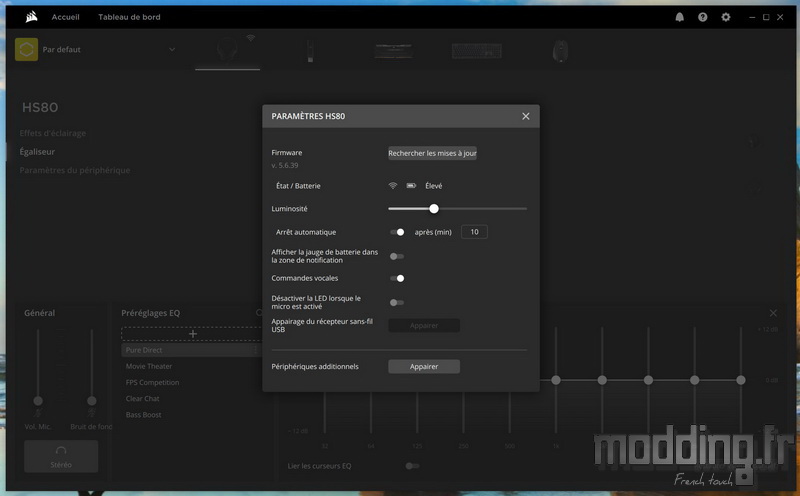The height and width of the screenshot is (496, 800).
Task: Click the firmware version v. 5.6.39
Action: (x=285, y=165)
